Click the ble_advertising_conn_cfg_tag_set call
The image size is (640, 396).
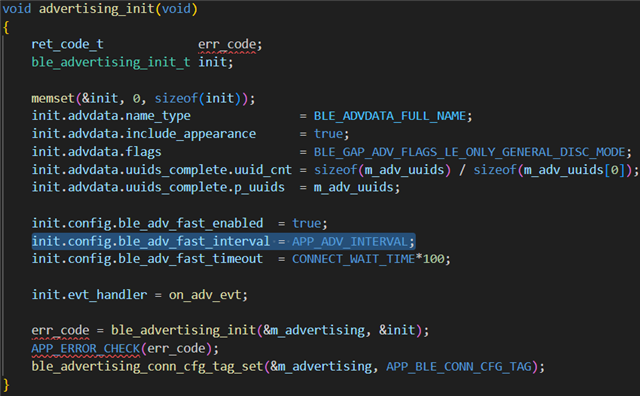point(147,366)
